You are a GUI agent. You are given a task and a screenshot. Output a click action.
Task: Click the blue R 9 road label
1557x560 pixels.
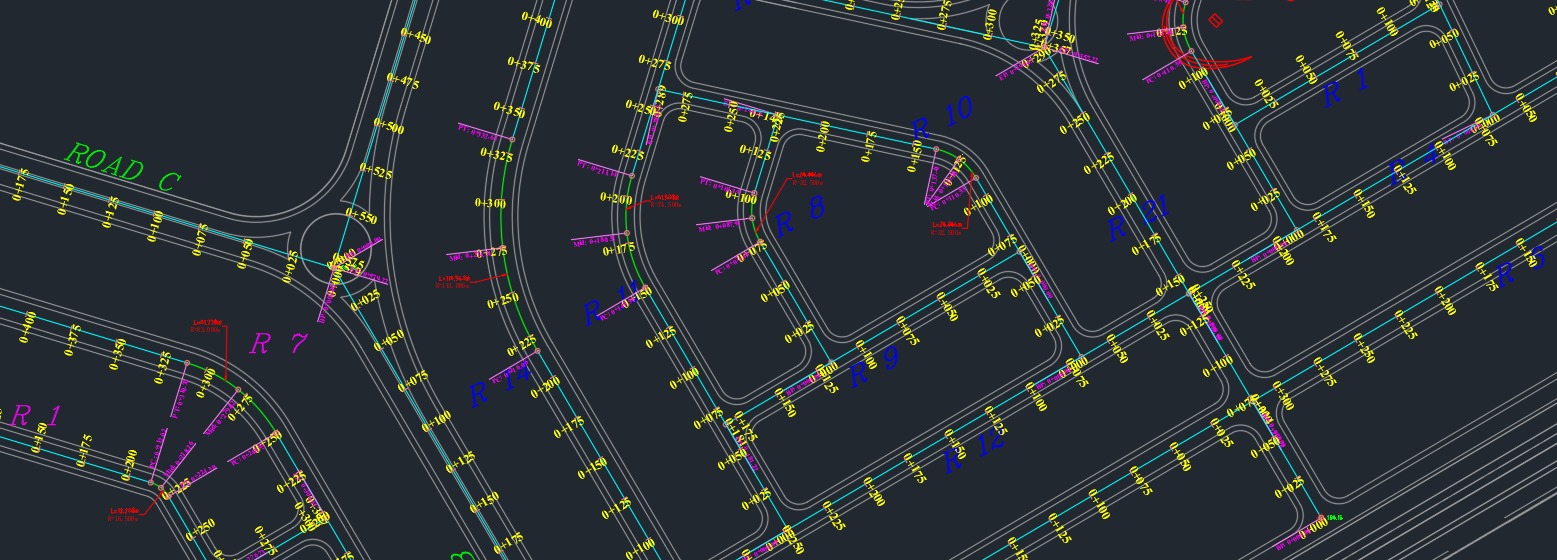point(874,367)
